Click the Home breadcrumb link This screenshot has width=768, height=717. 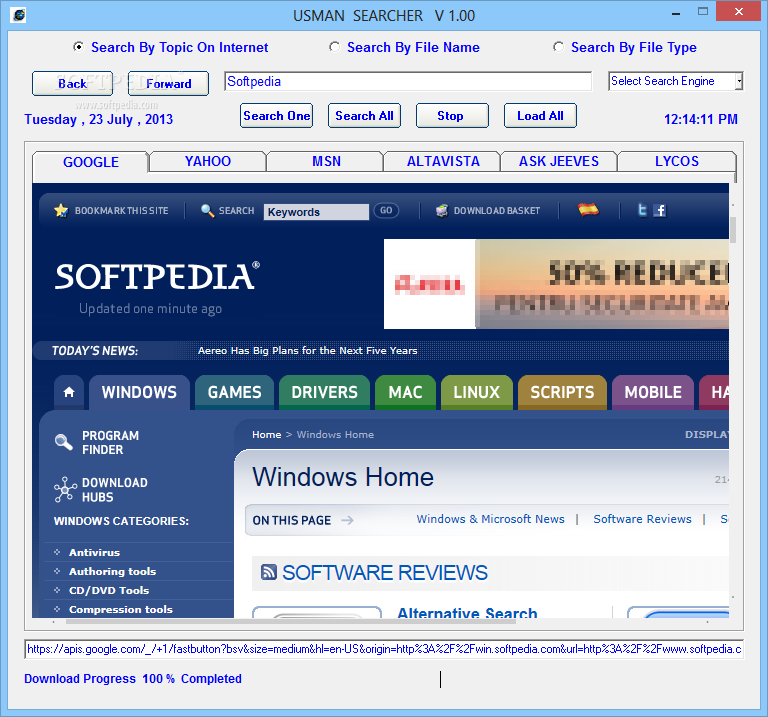point(266,434)
